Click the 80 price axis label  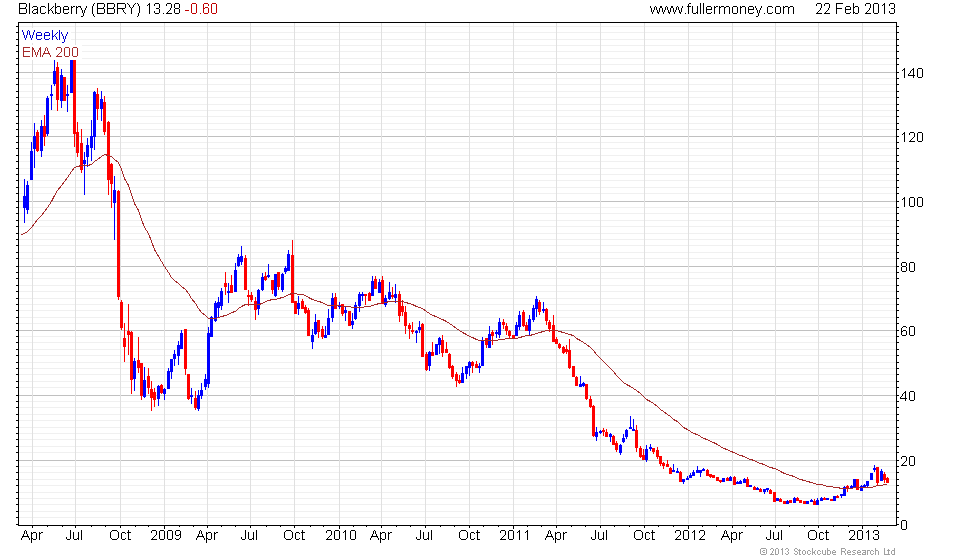coord(908,268)
